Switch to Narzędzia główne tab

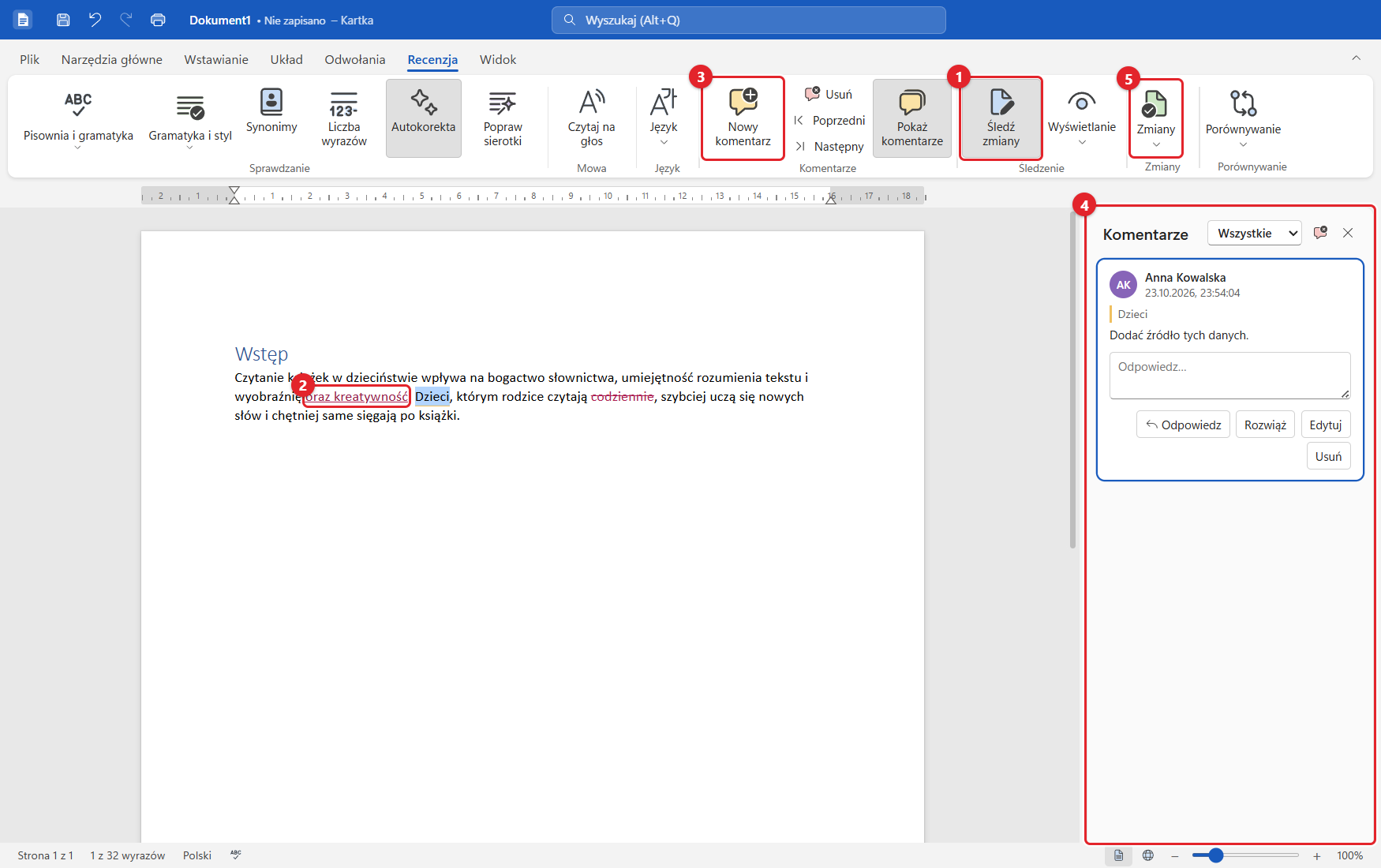pos(112,59)
